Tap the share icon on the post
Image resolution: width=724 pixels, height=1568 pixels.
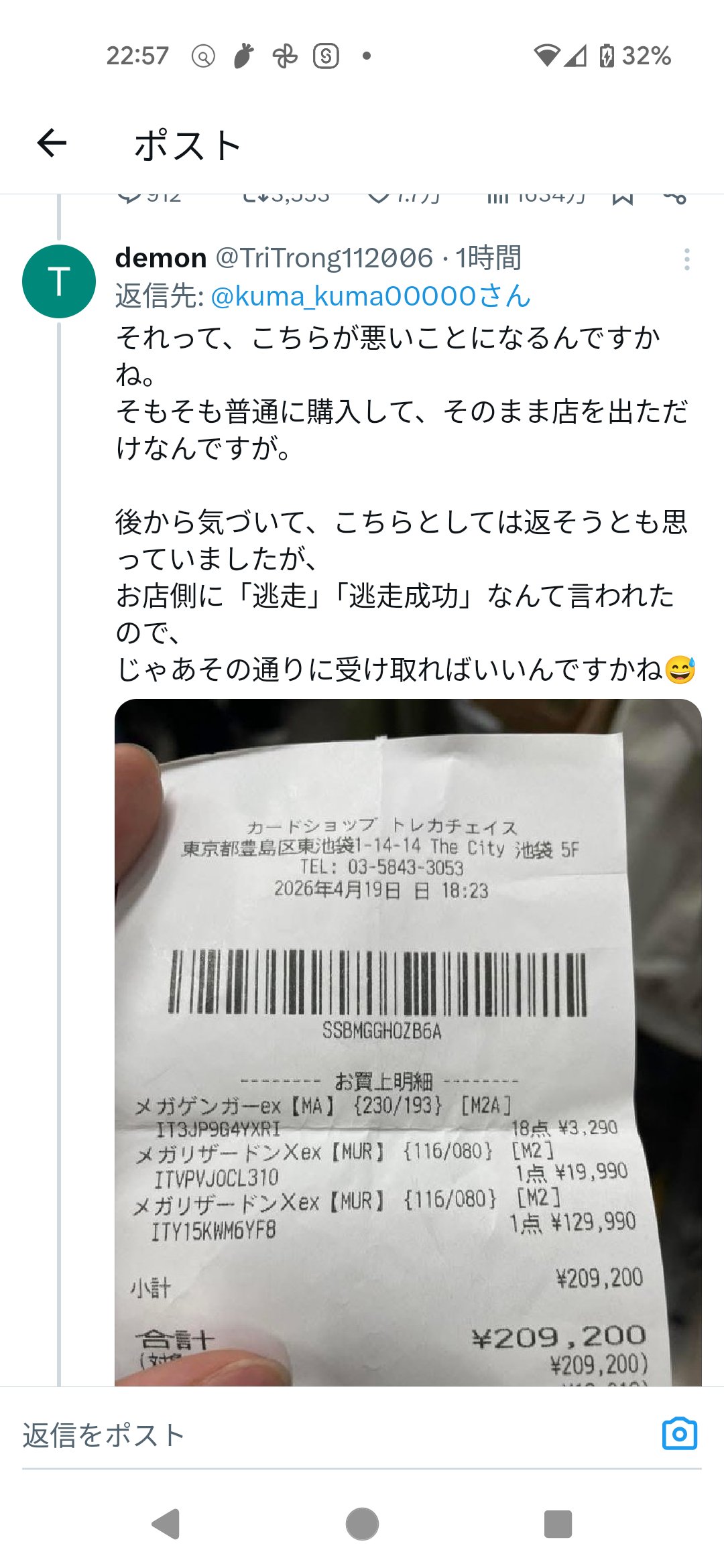pos(675,197)
